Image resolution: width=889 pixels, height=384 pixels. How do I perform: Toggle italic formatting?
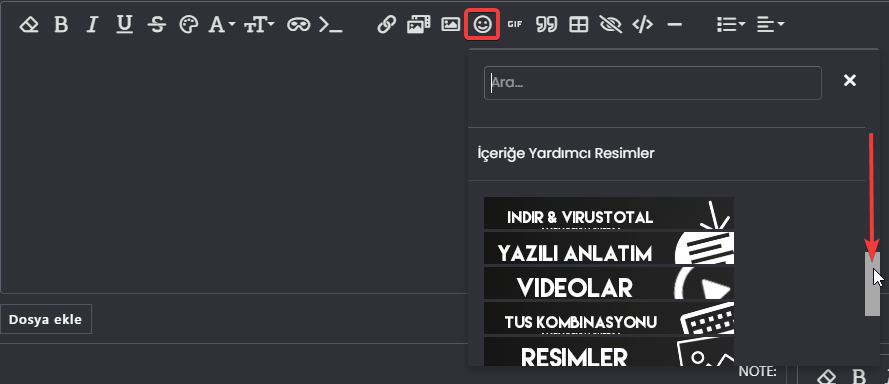[92, 24]
